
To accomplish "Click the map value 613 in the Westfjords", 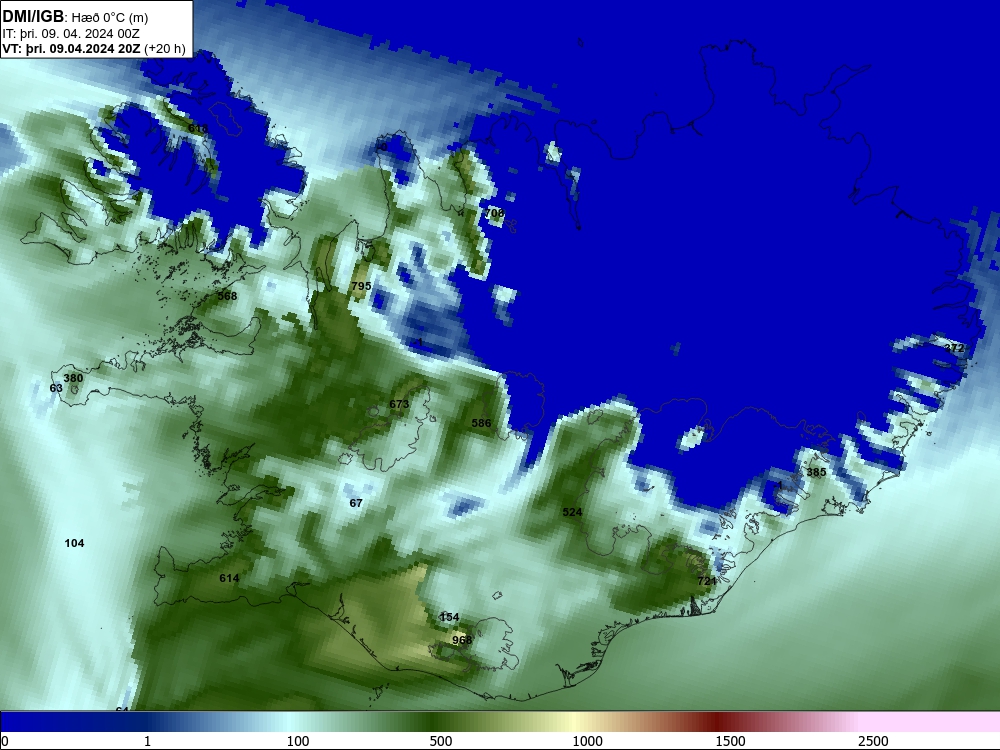I will pyautogui.click(x=198, y=128).
